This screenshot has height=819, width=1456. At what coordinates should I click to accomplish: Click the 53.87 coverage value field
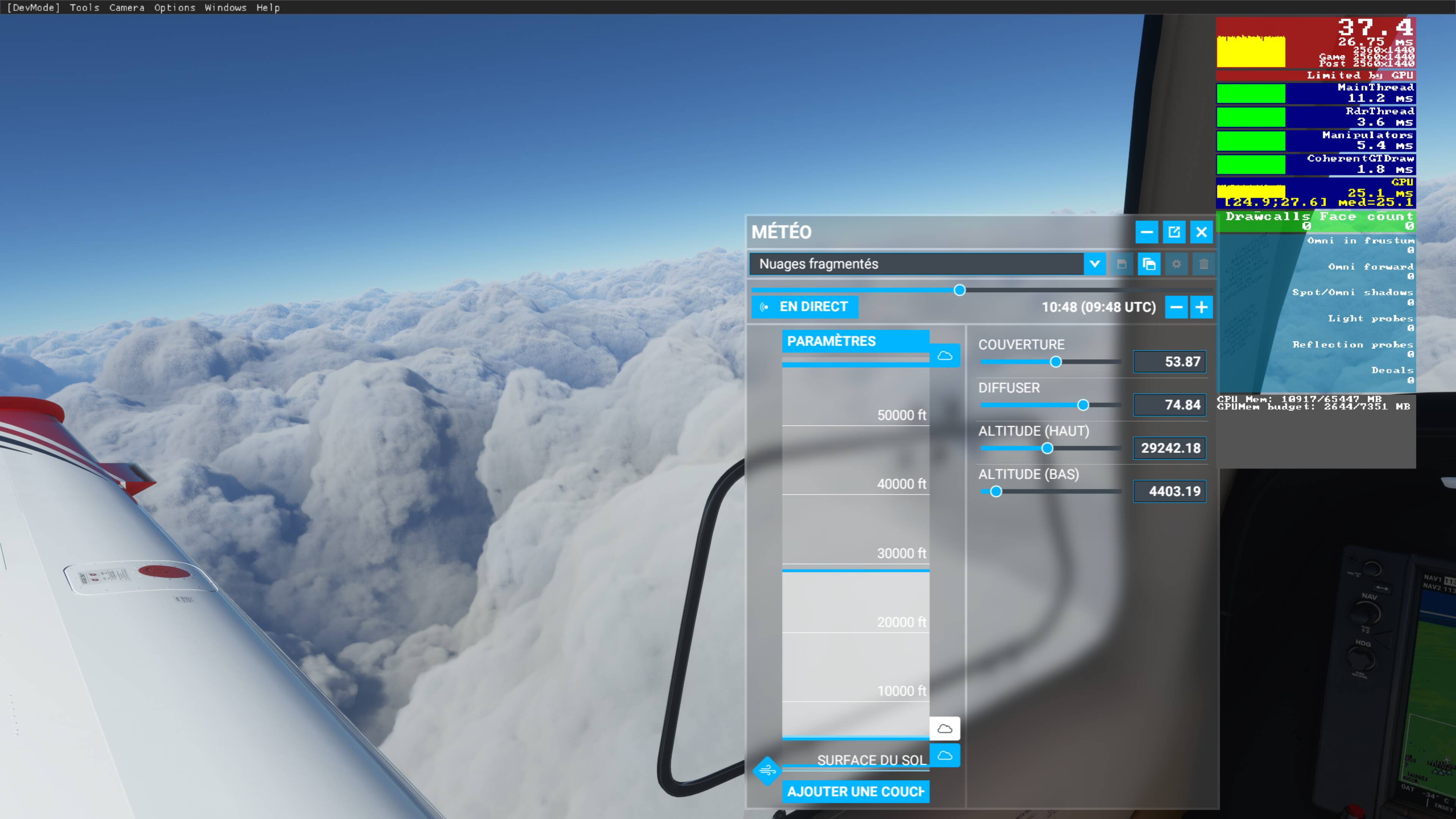(x=1169, y=361)
